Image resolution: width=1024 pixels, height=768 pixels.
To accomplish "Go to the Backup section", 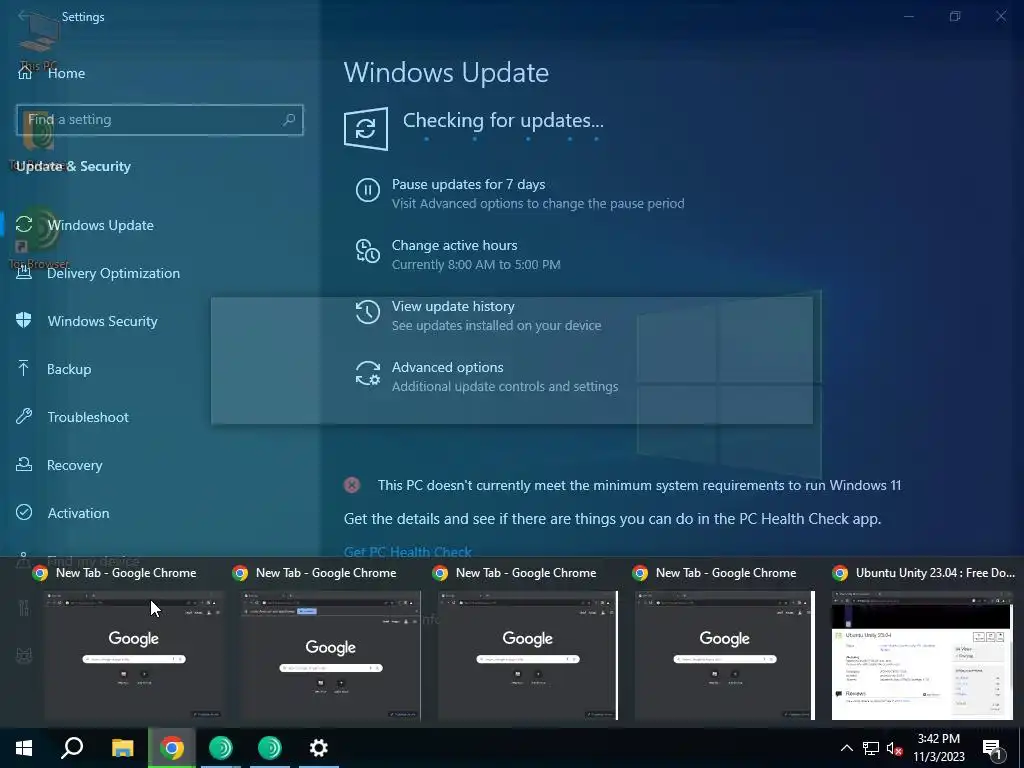I will click(x=69, y=369).
